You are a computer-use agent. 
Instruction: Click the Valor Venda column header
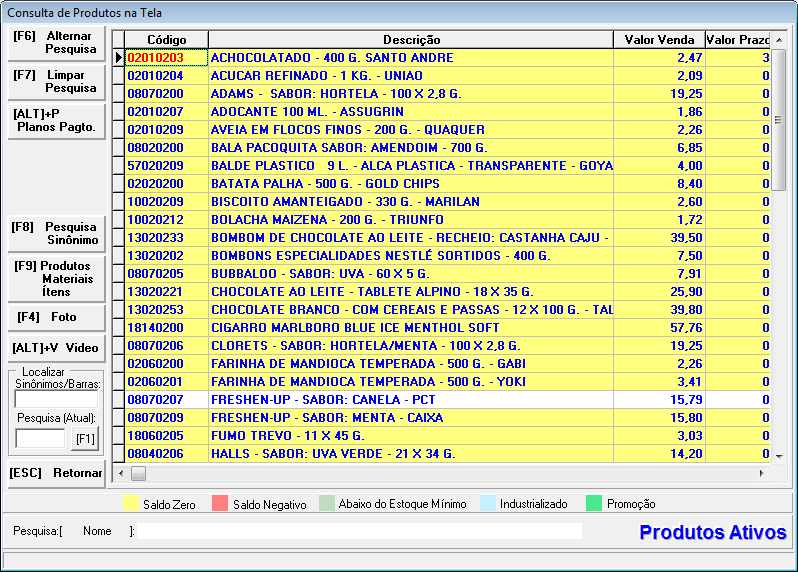point(658,40)
